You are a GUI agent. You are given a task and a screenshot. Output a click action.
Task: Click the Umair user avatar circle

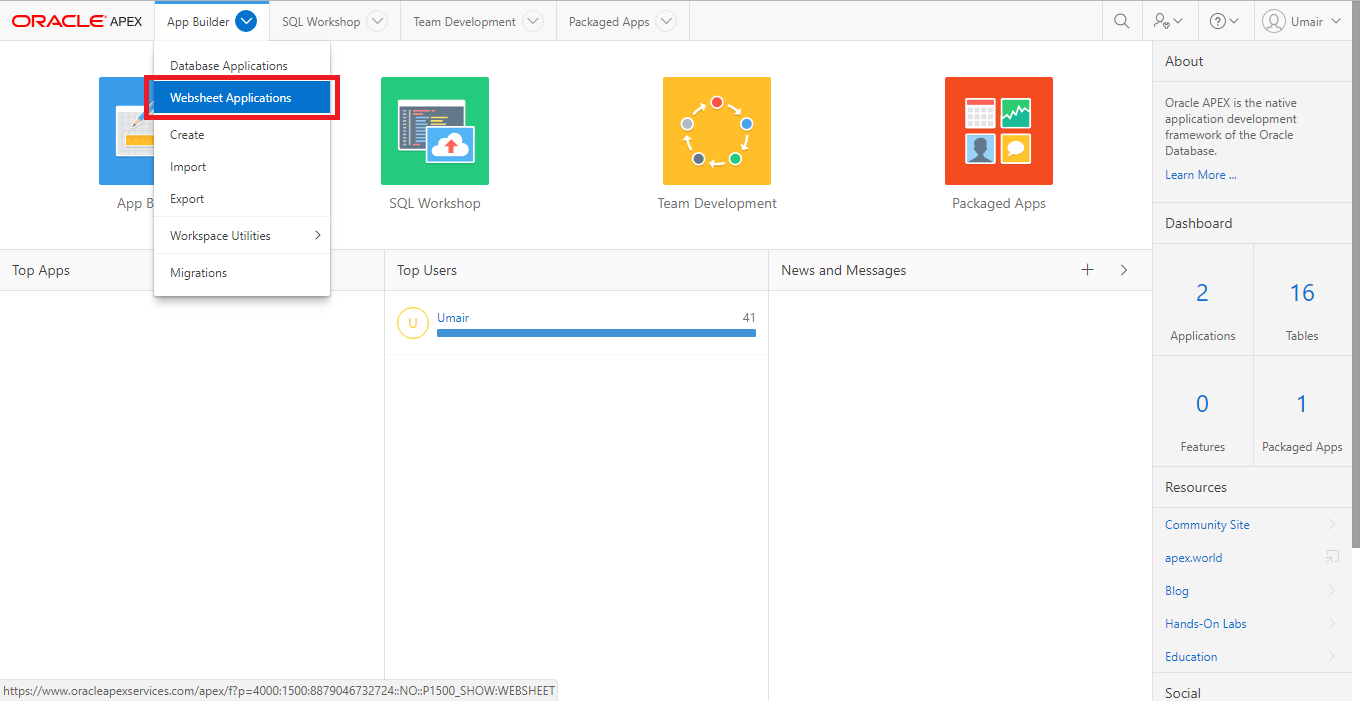pyautogui.click(x=413, y=324)
